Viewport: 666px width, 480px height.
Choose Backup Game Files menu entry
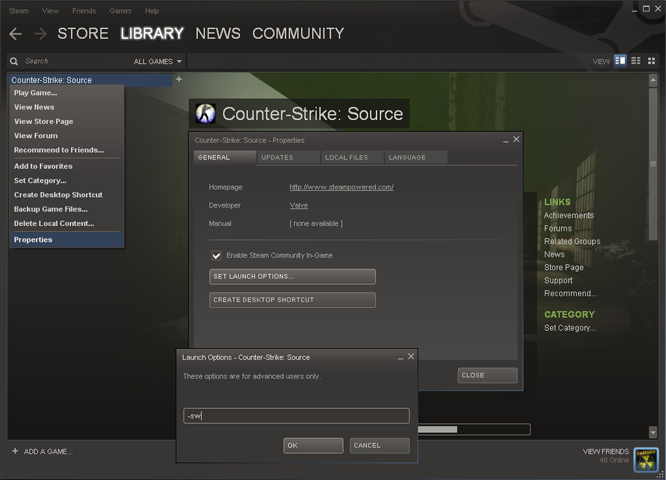tap(67, 209)
